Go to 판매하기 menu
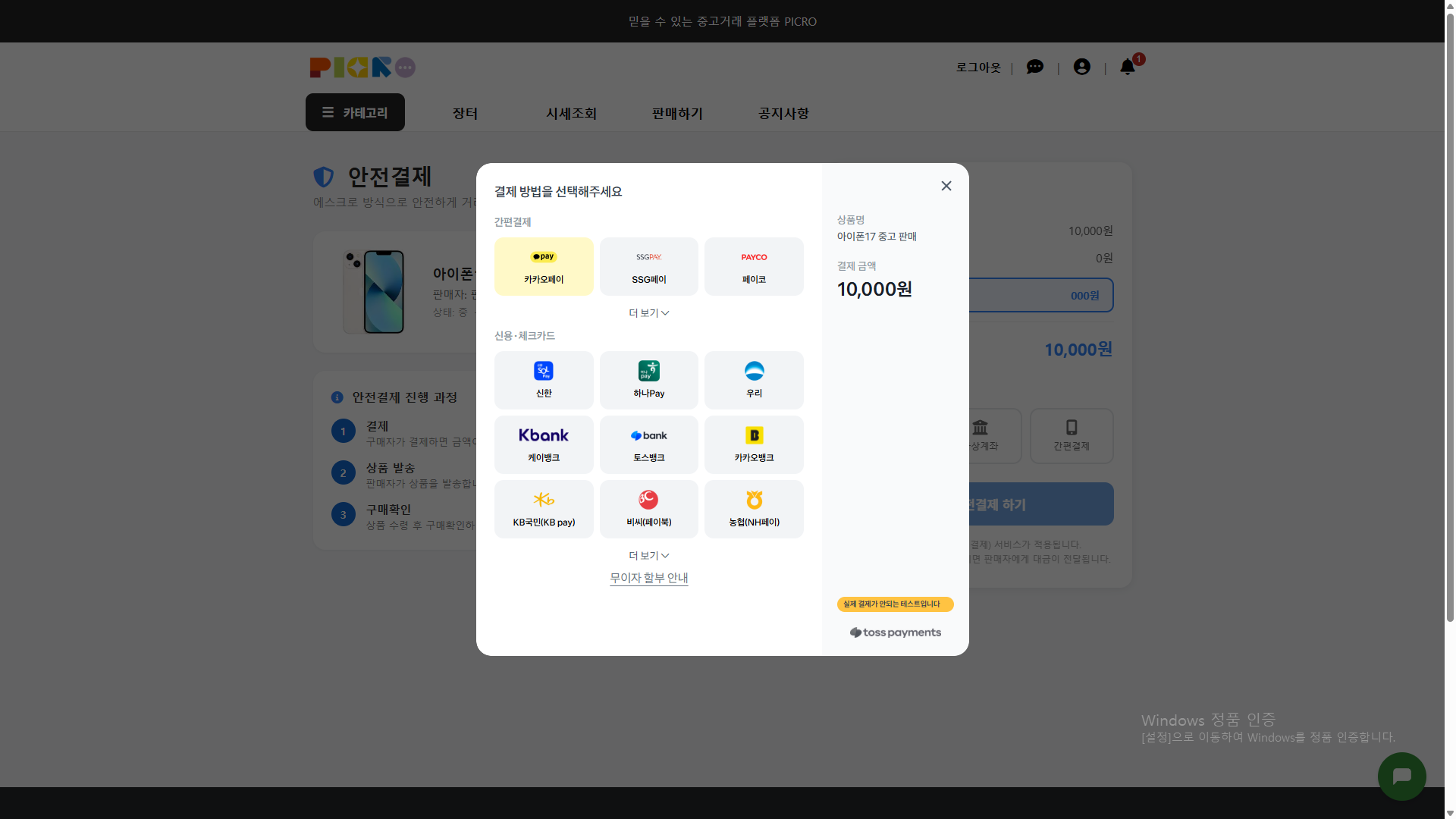 [677, 113]
